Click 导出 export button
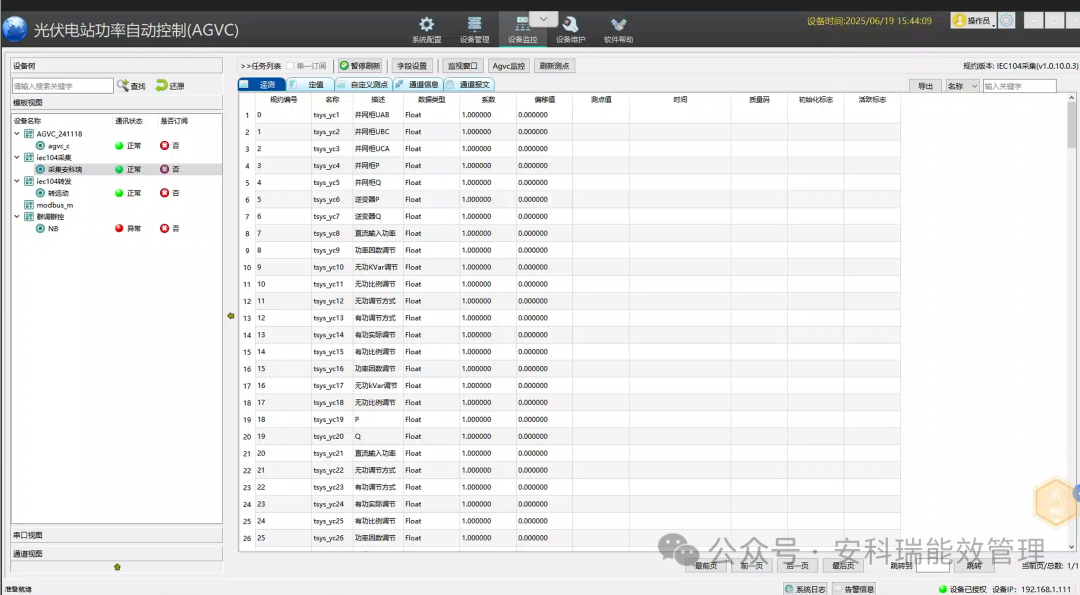Viewport: 1080px width, 595px height. pos(925,86)
